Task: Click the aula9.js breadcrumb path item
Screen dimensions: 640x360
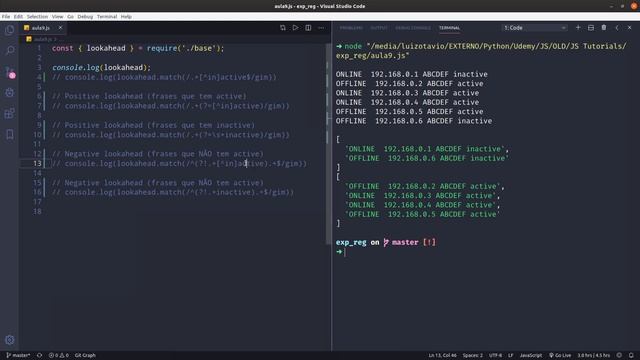Action: pyautogui.click(x=42, y=39)
